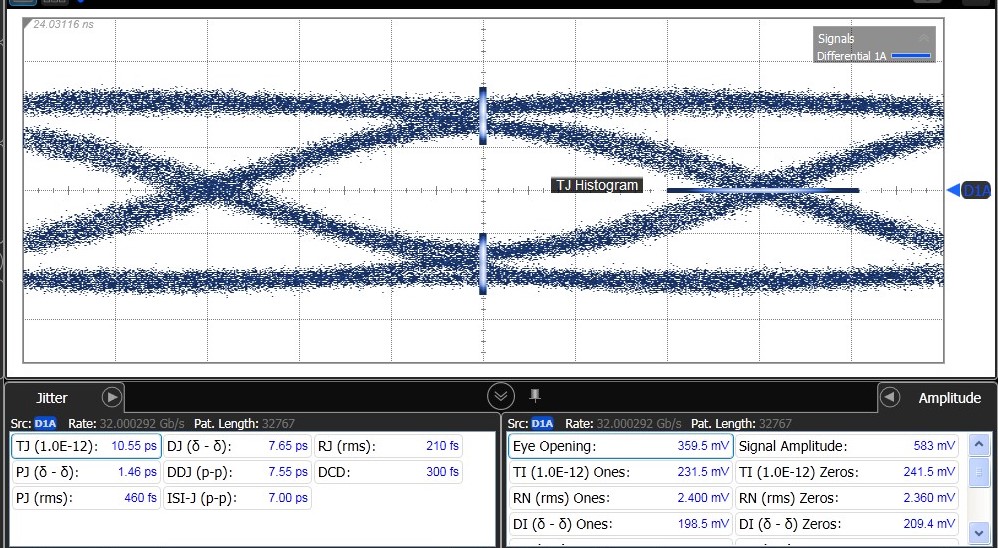The image size is (998, 548).
Task: Select the Signal Amplitude measurement
Action: 846,446
